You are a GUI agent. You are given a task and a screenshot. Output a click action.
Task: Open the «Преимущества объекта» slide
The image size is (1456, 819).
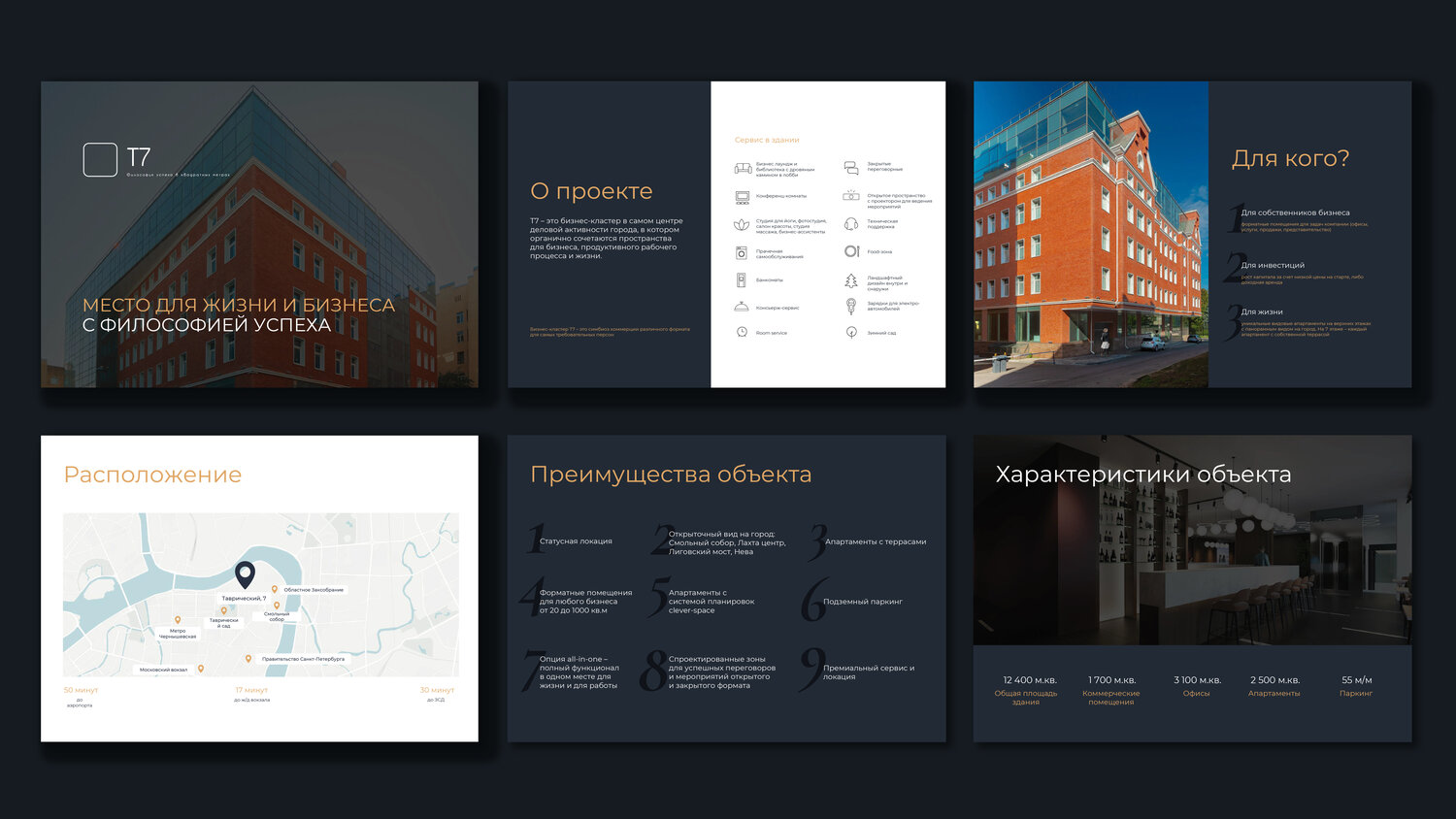[x=726, y=588]
